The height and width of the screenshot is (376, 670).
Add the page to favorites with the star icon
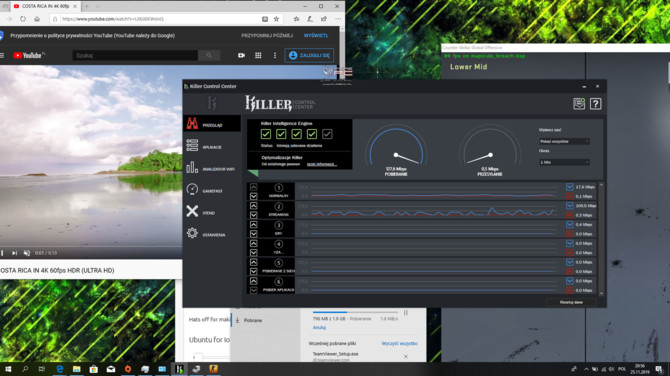coord(276,19)
